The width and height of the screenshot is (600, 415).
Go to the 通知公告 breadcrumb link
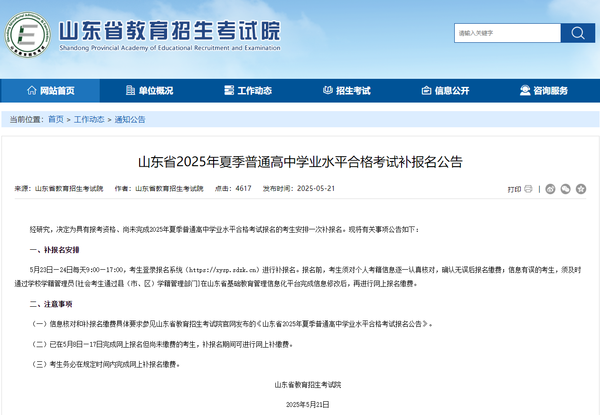pyautogui.click(x=130, y=119)
